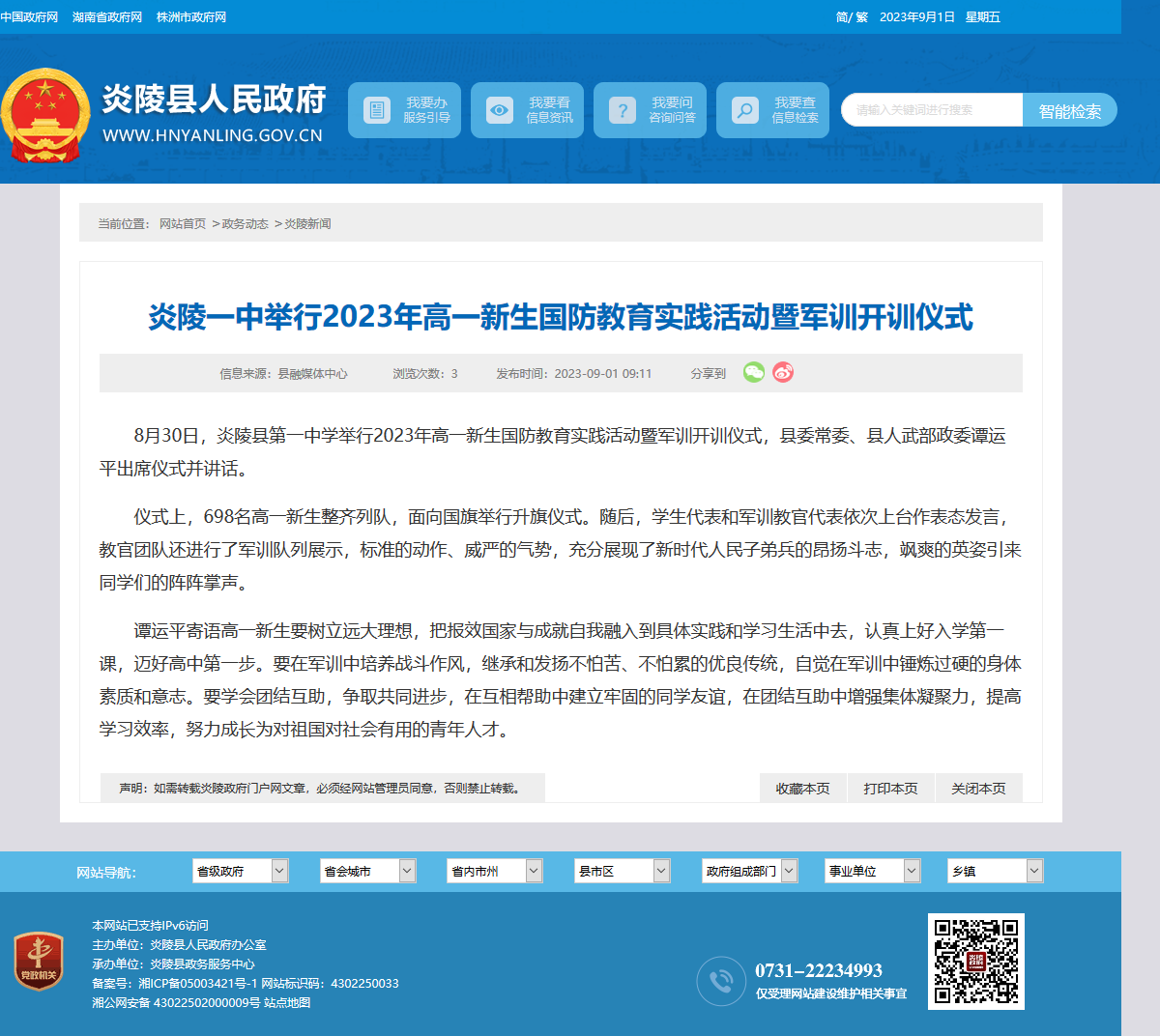Go to 网站首页 in breadcrumb

point(183,223)
